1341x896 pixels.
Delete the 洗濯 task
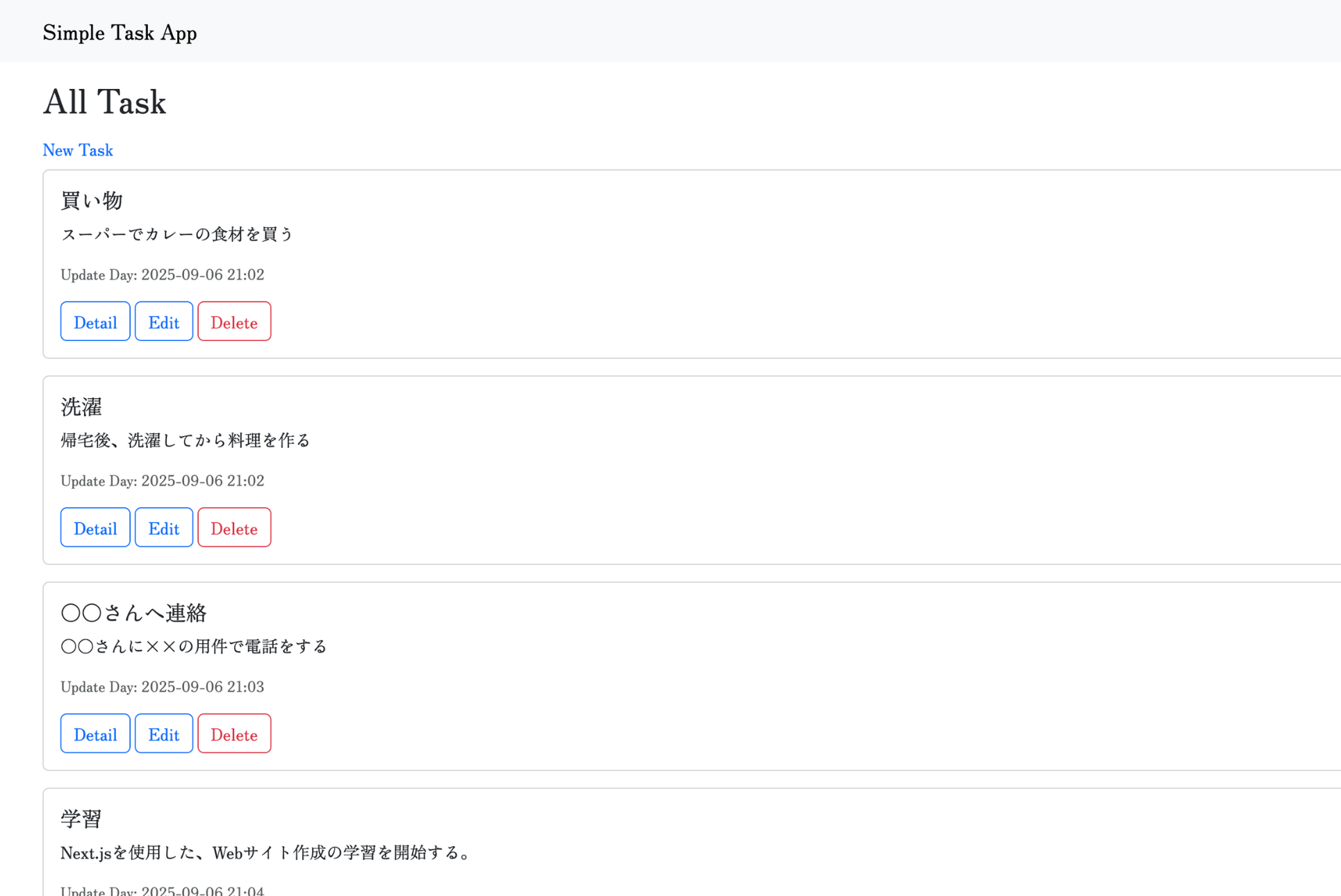[234, 529]
